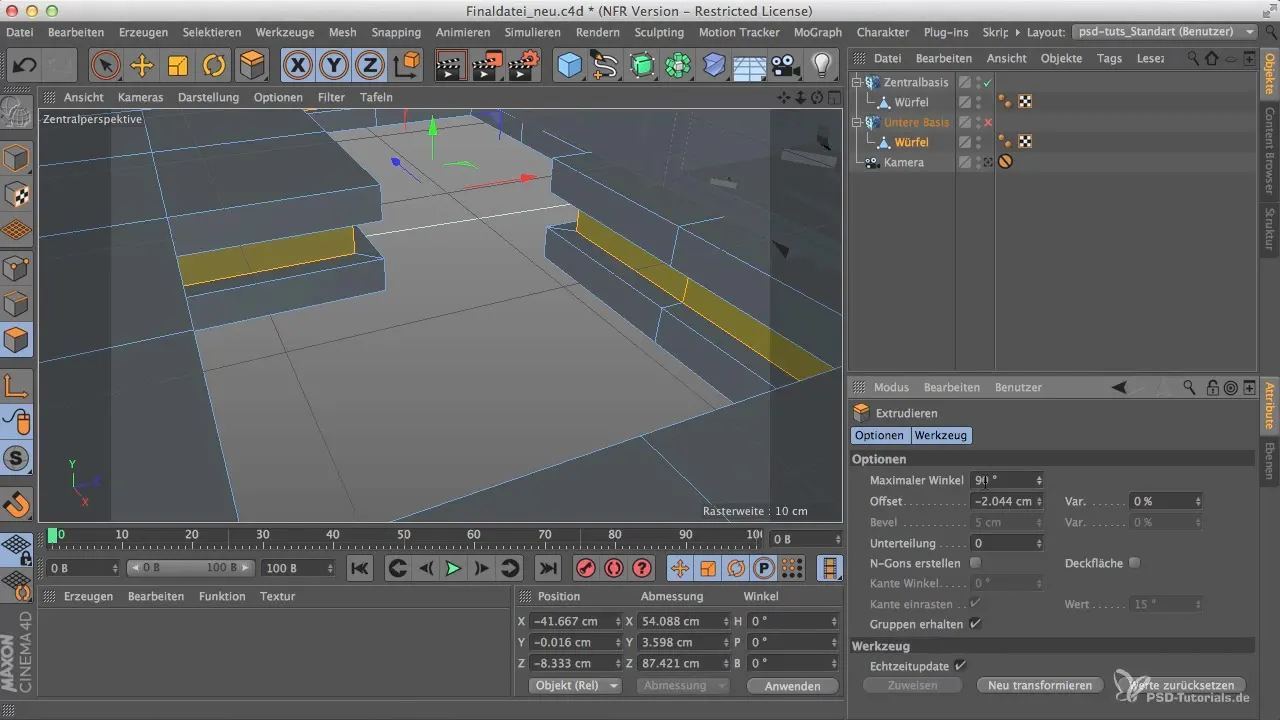The height and width of the screenshot is (720, 1280).
Task: Click the keyframe selection question-mark button
Action: 642,568
